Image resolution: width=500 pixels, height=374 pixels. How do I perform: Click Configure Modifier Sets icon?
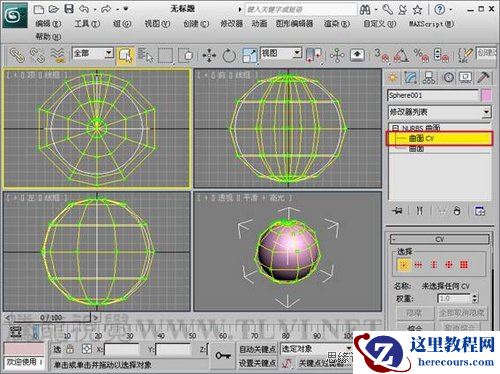click(x=480, y=211)
